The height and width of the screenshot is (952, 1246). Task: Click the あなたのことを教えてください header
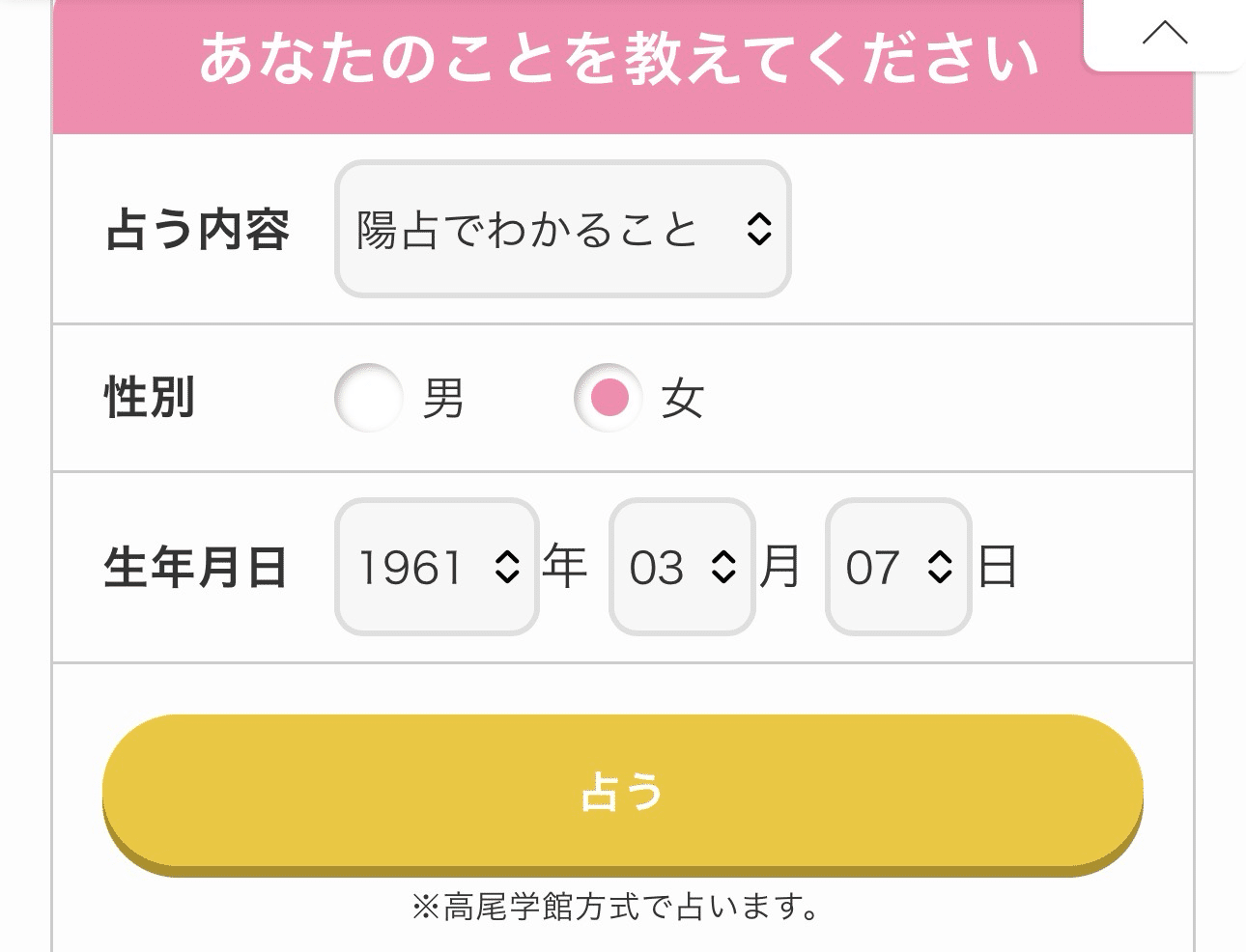[618, 55]
